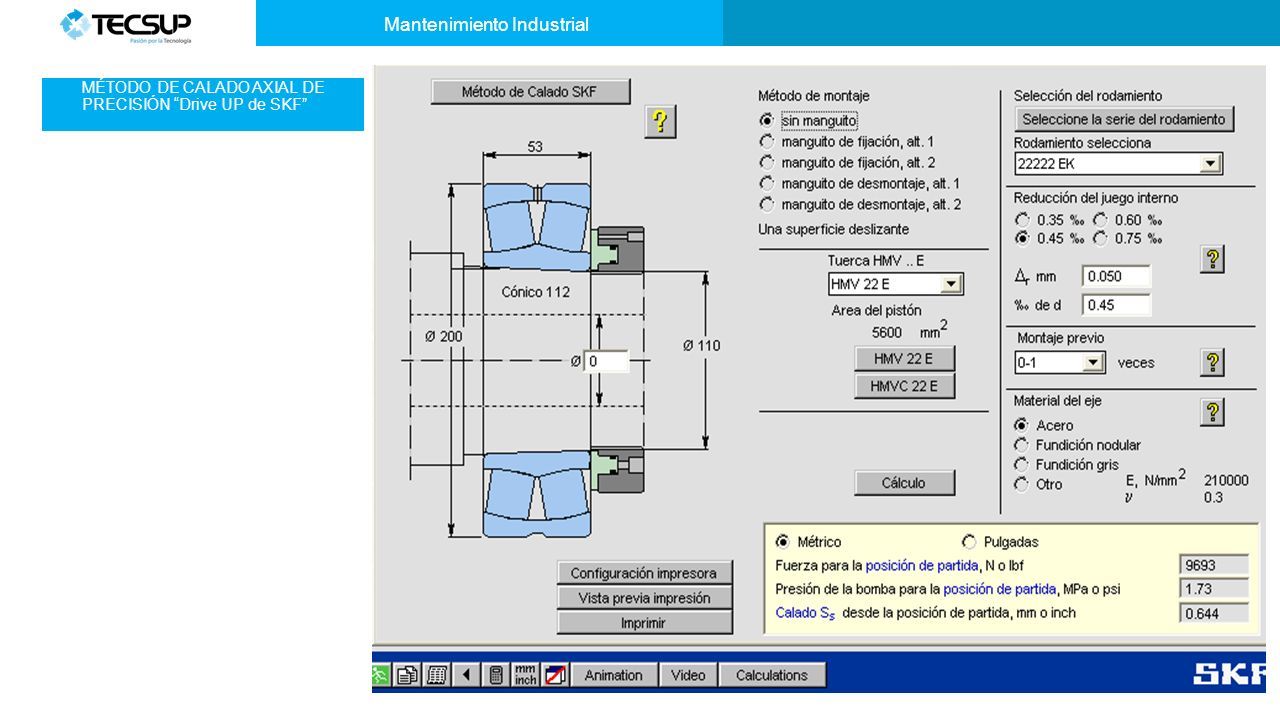Viewport: 1280px width, 720px height.
Task: Open the Calculations tab
Action: pos(771,675)
